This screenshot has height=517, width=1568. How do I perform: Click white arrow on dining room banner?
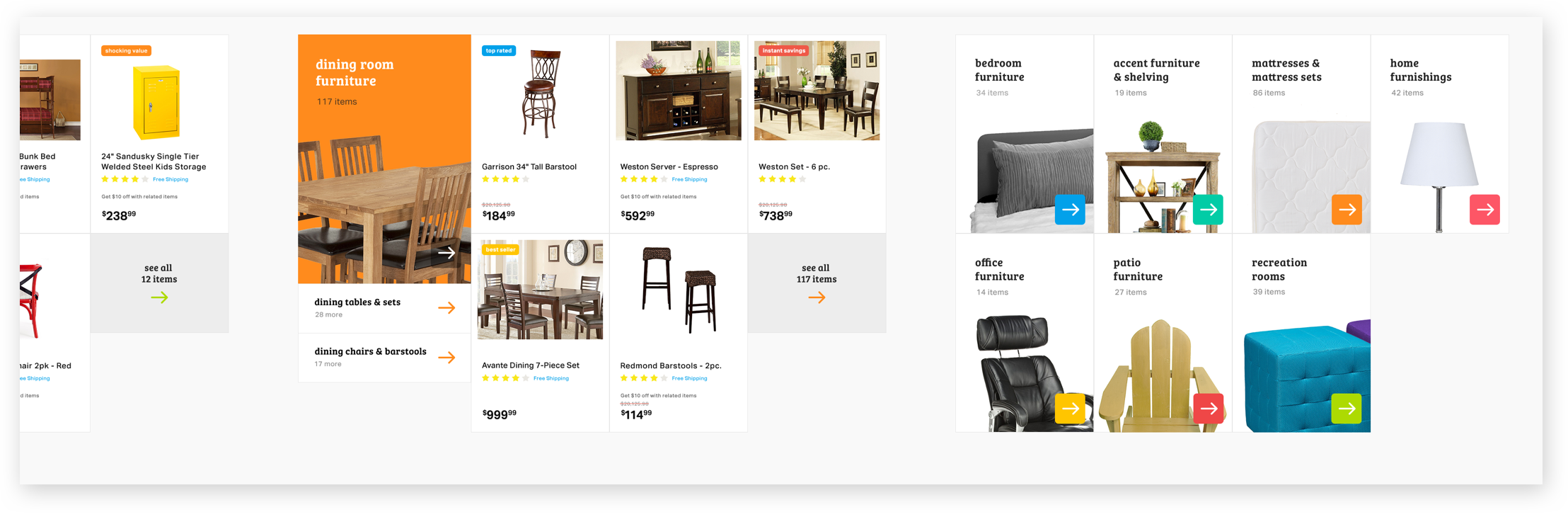click(x=446, y=253)
